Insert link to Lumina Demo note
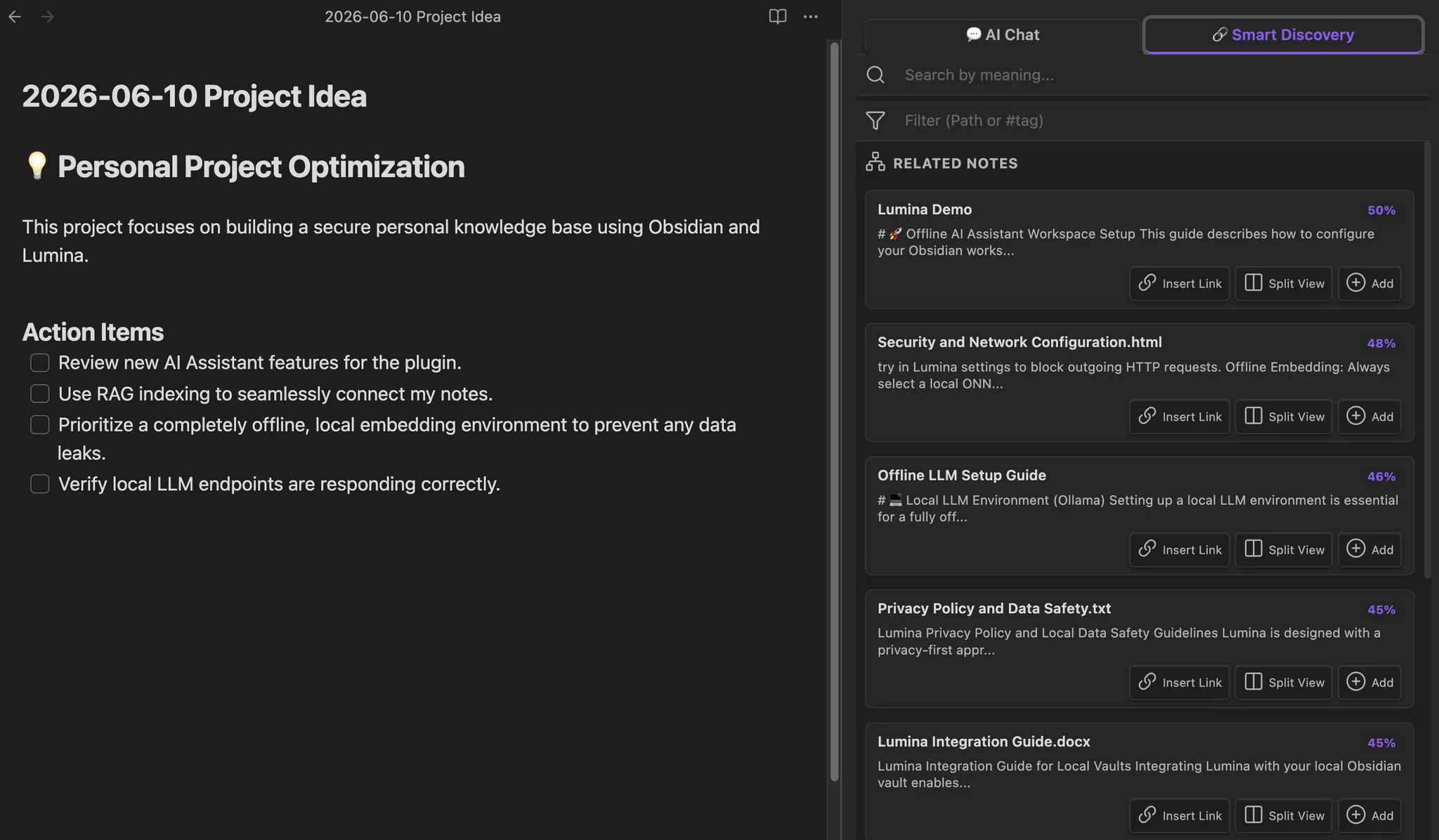 [1180, 283]
